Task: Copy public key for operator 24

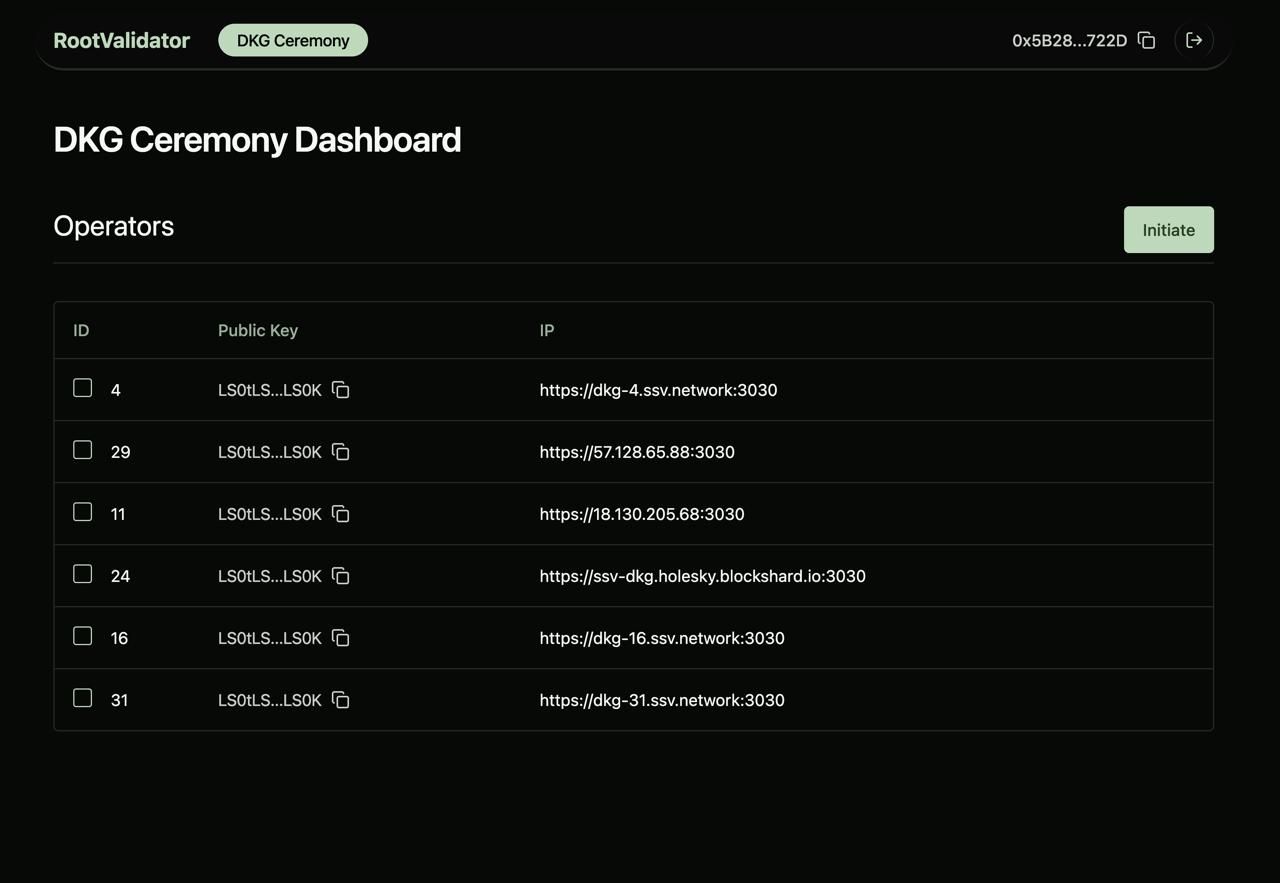Action: coord(341,576)
